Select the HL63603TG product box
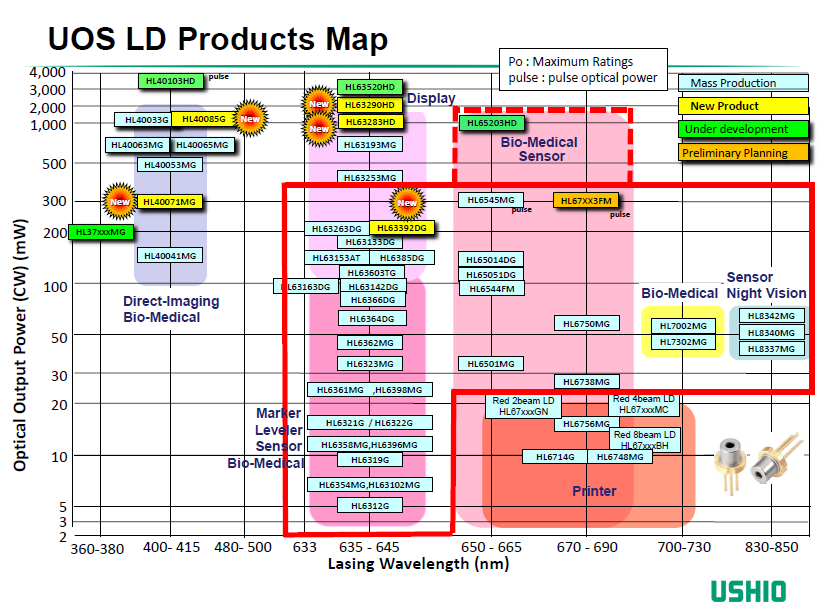Screen dimensions: 818x612 click(x=372, y=272)
